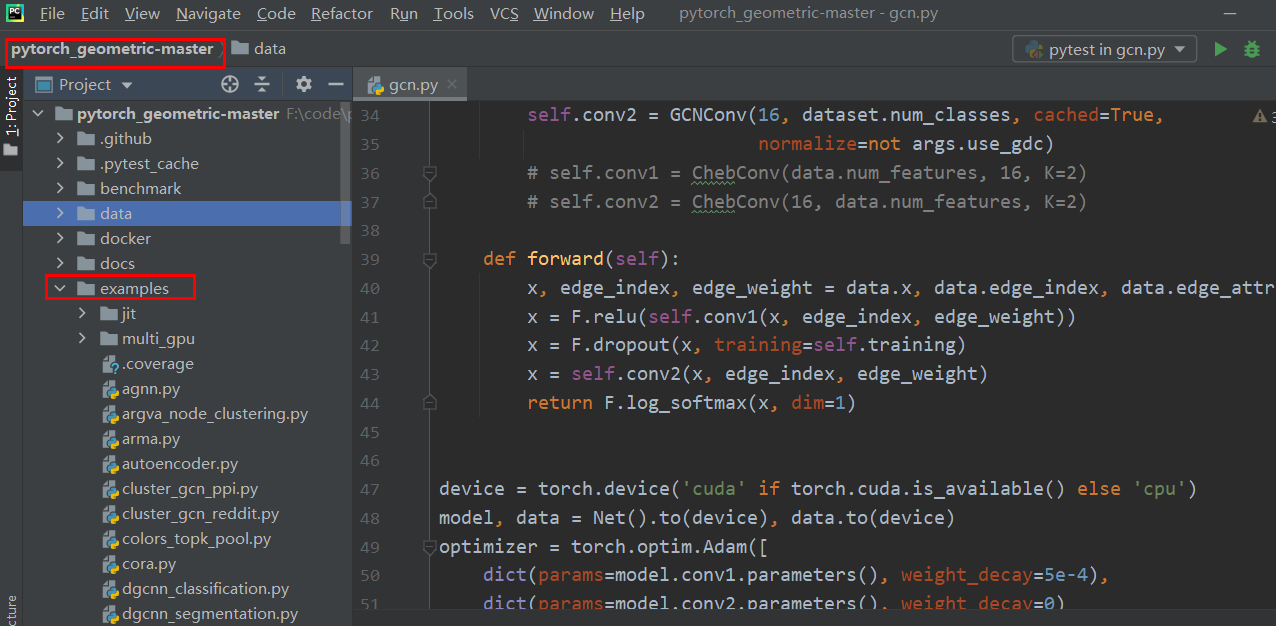Viewport: 1276px width, 626px height.
Task: Open the Tools menu
Action: [454, 14]
